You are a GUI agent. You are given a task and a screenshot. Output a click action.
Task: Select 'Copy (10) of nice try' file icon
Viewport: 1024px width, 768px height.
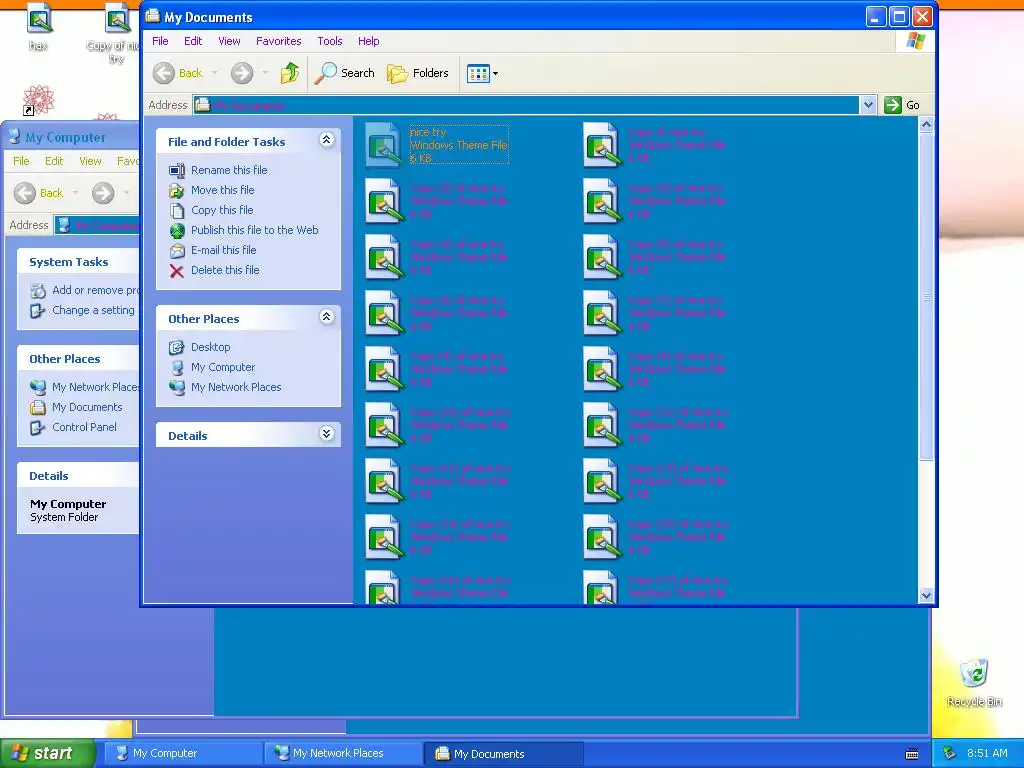[383, 425]
